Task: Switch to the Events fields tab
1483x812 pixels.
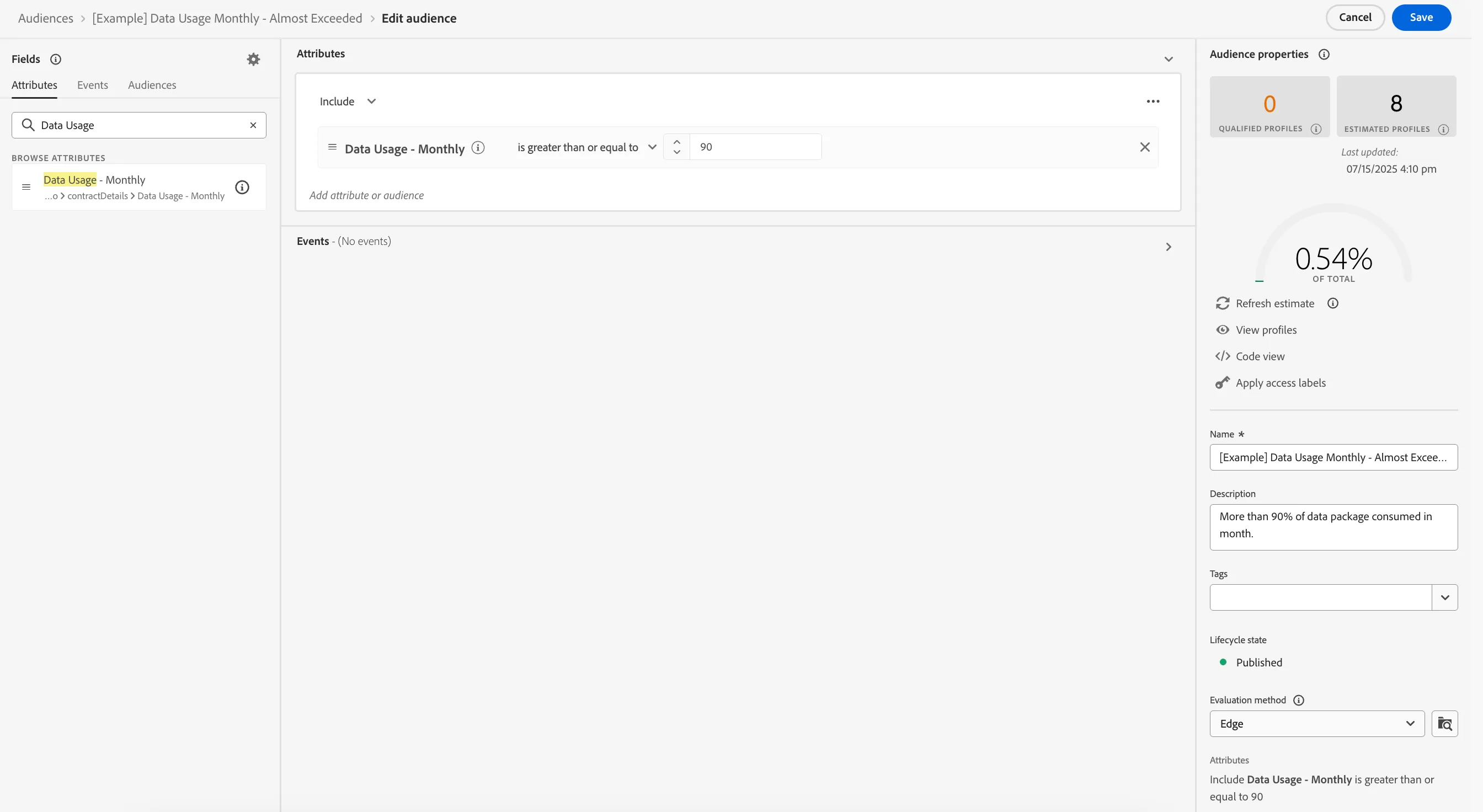Action: click(93, 85)
